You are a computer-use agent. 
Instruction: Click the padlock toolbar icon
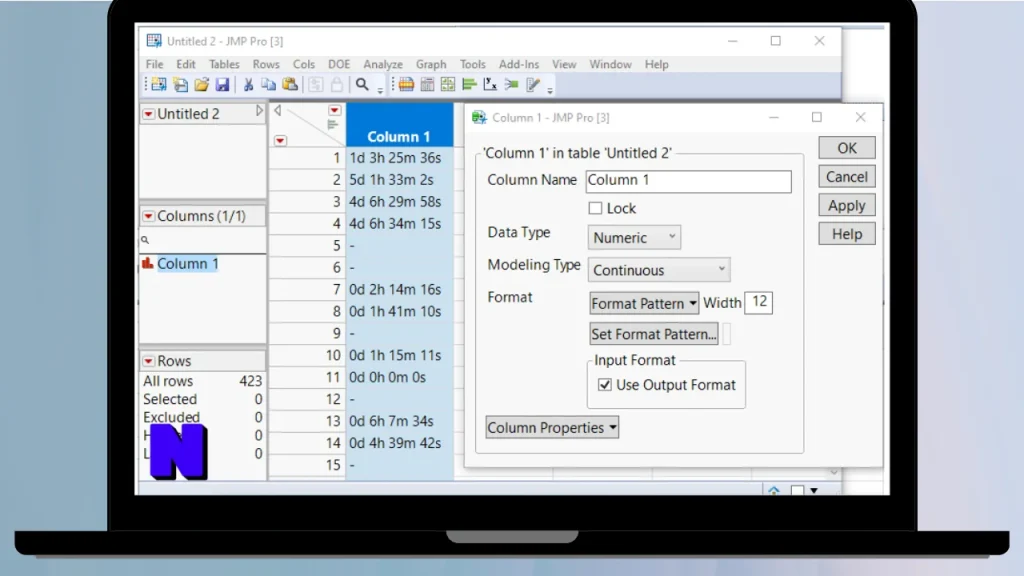tap(336, 84)
